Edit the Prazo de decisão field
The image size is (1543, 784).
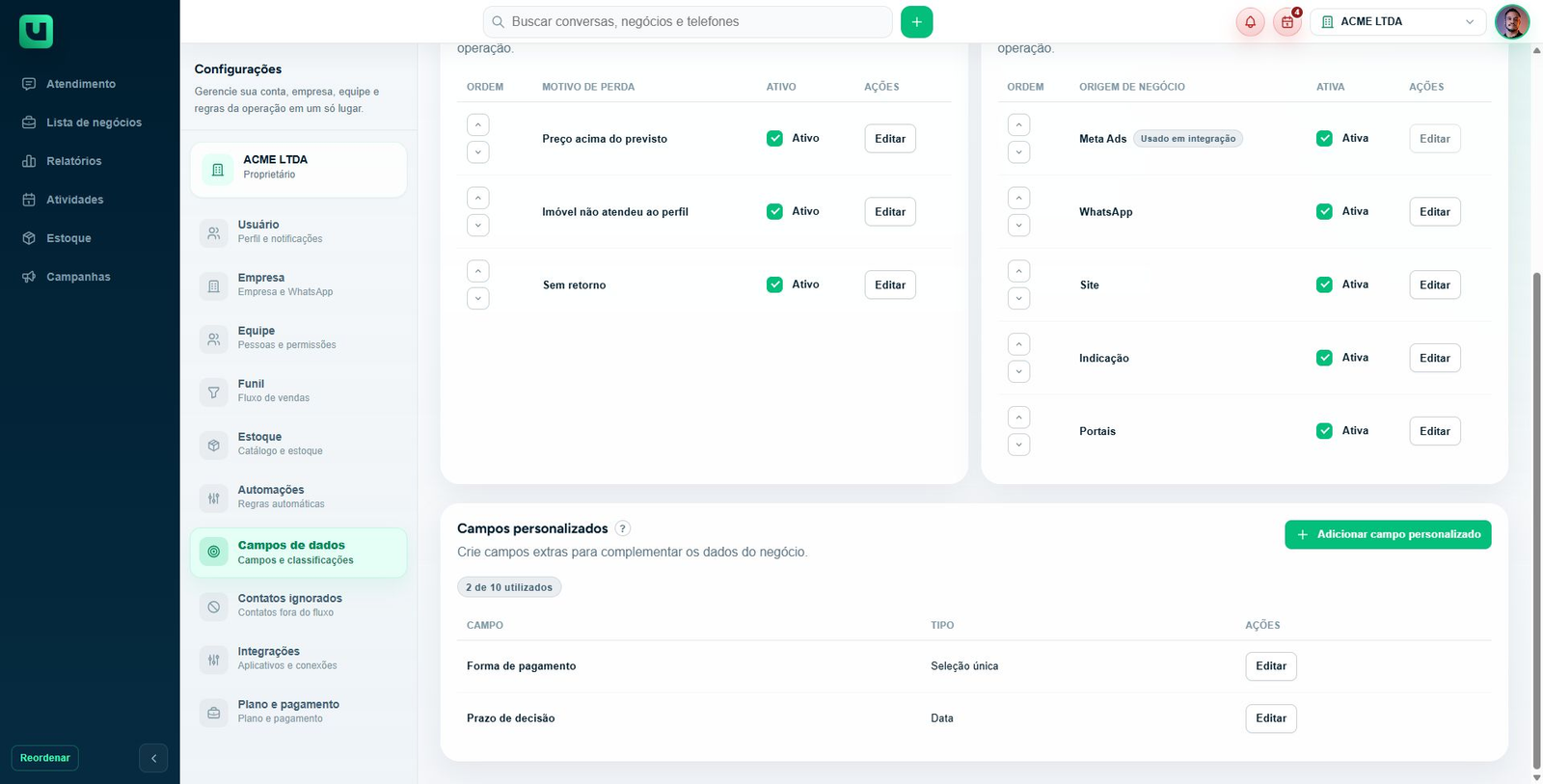1271,718
